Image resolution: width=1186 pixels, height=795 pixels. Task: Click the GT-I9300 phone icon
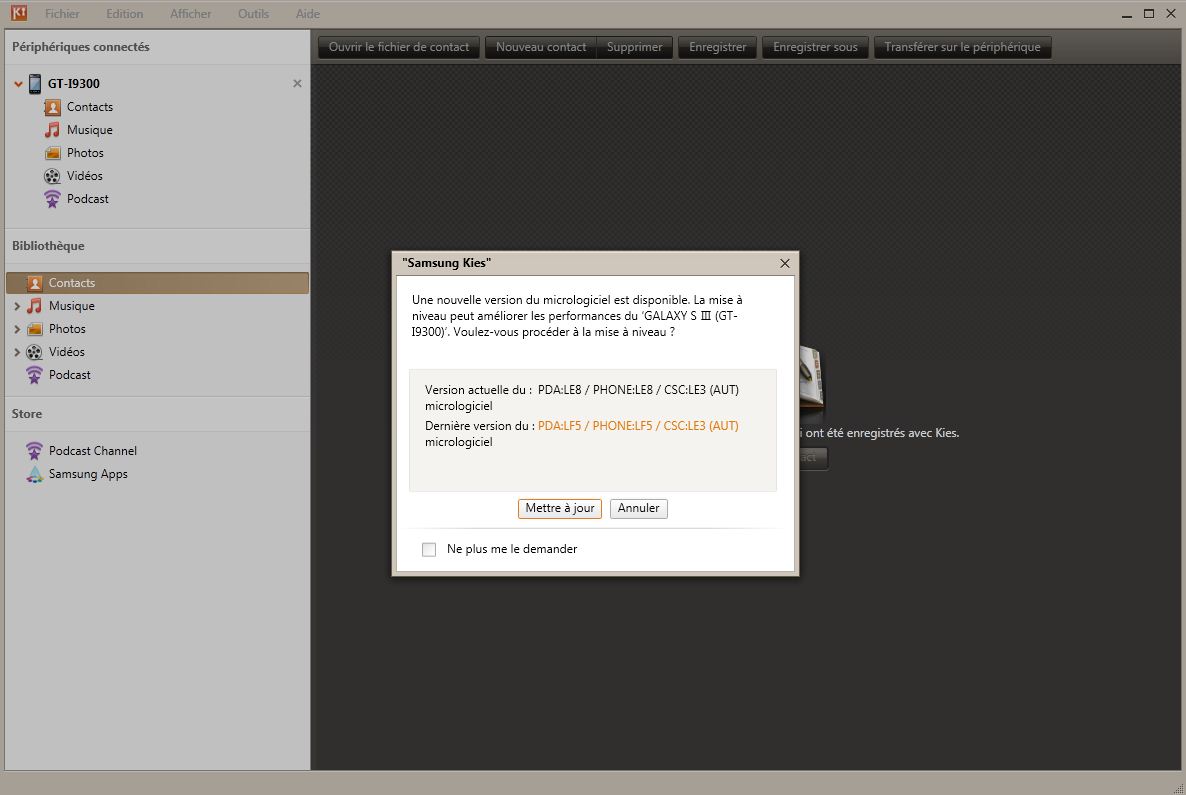coord(35,83)
